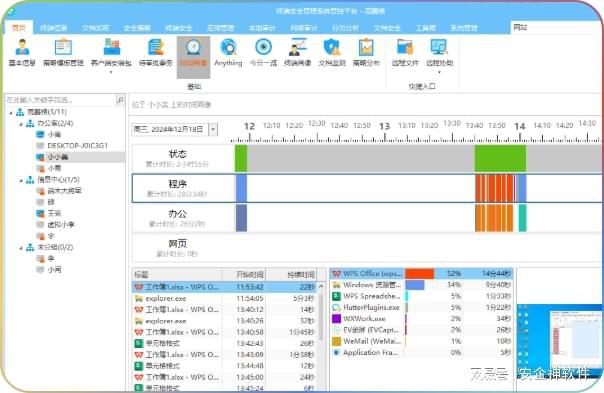Collapse the 办公室(2/4) group
The image size is (604, 393).
point(21,124)
